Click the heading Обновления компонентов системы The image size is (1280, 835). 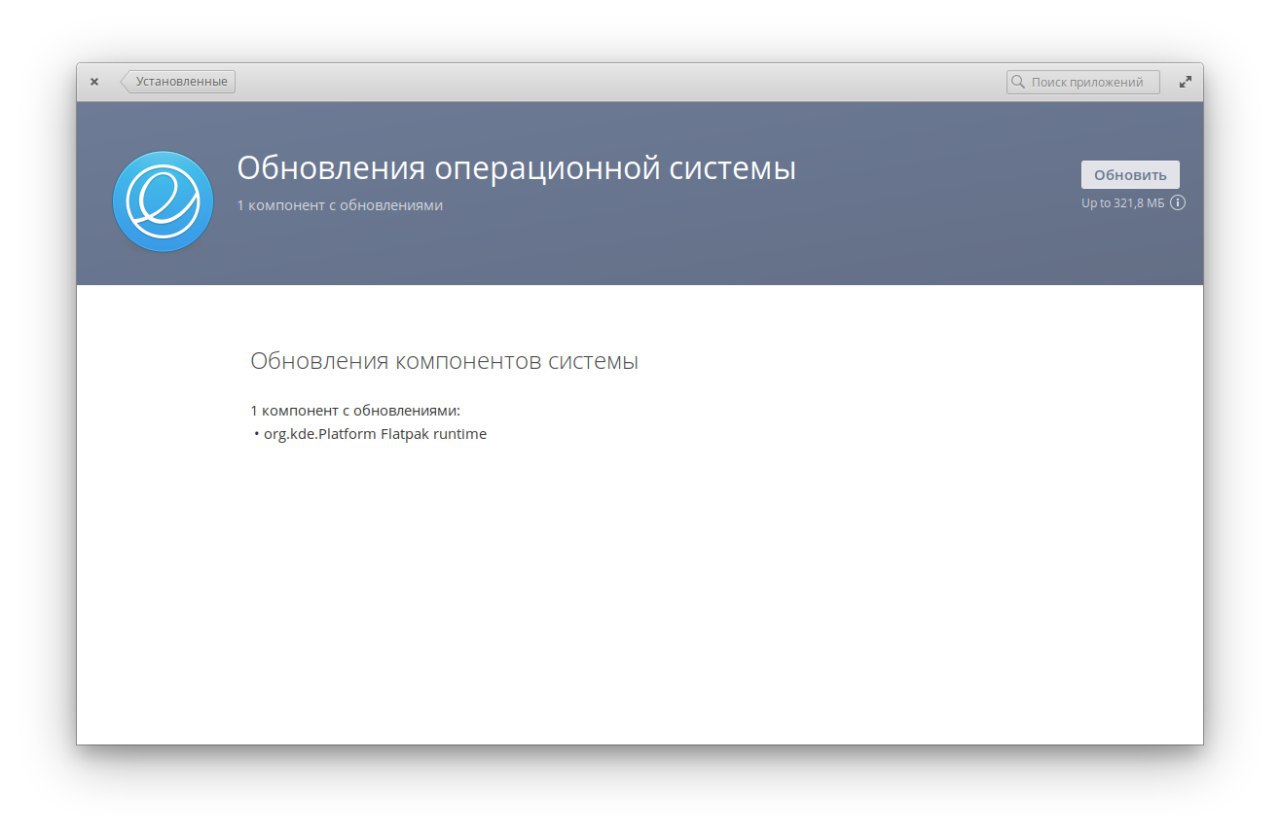pyautogui.click(x=444, y=361)
